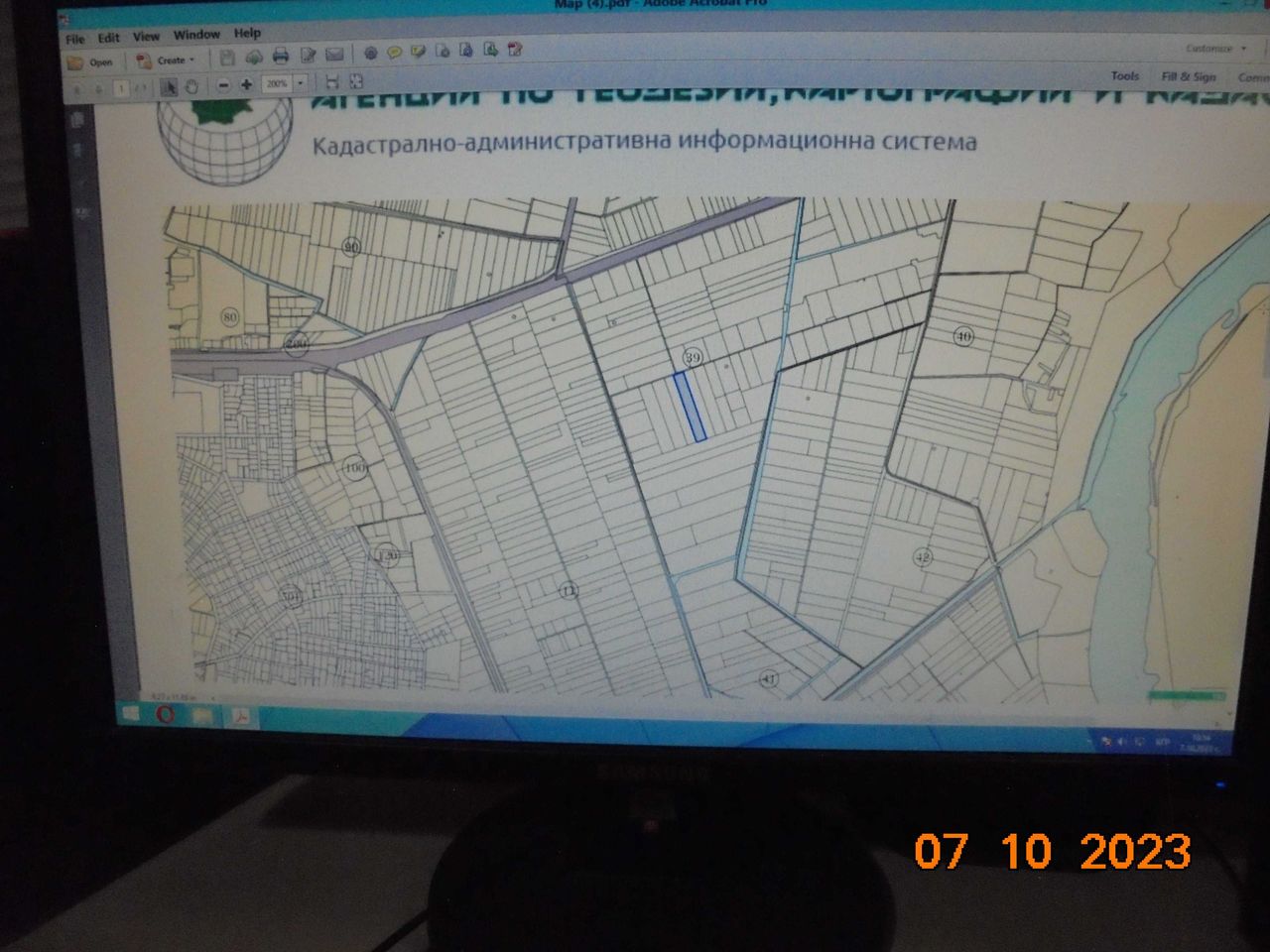The height and width of the screenshot is (952, 1270).
Task: Click parcel block label 40
Action: [963, 336]
